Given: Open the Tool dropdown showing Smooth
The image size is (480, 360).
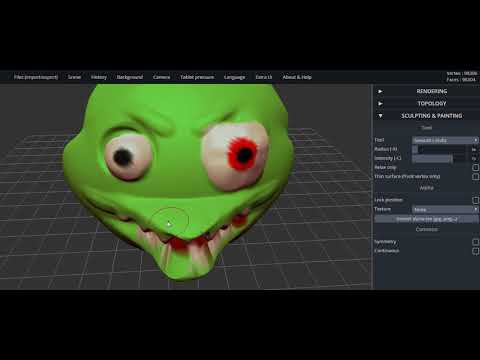Looking at the screenshot, I should [445, 140].
